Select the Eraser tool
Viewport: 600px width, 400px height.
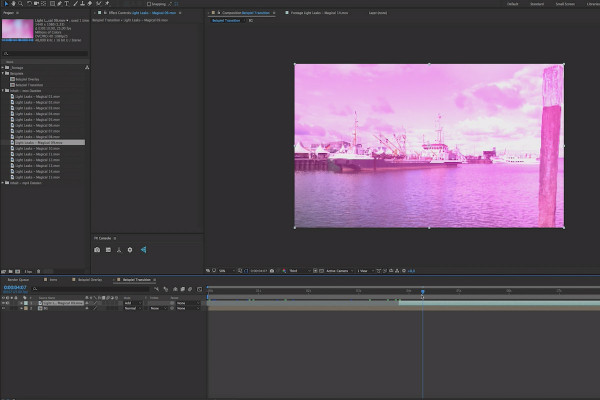[90, 3]
